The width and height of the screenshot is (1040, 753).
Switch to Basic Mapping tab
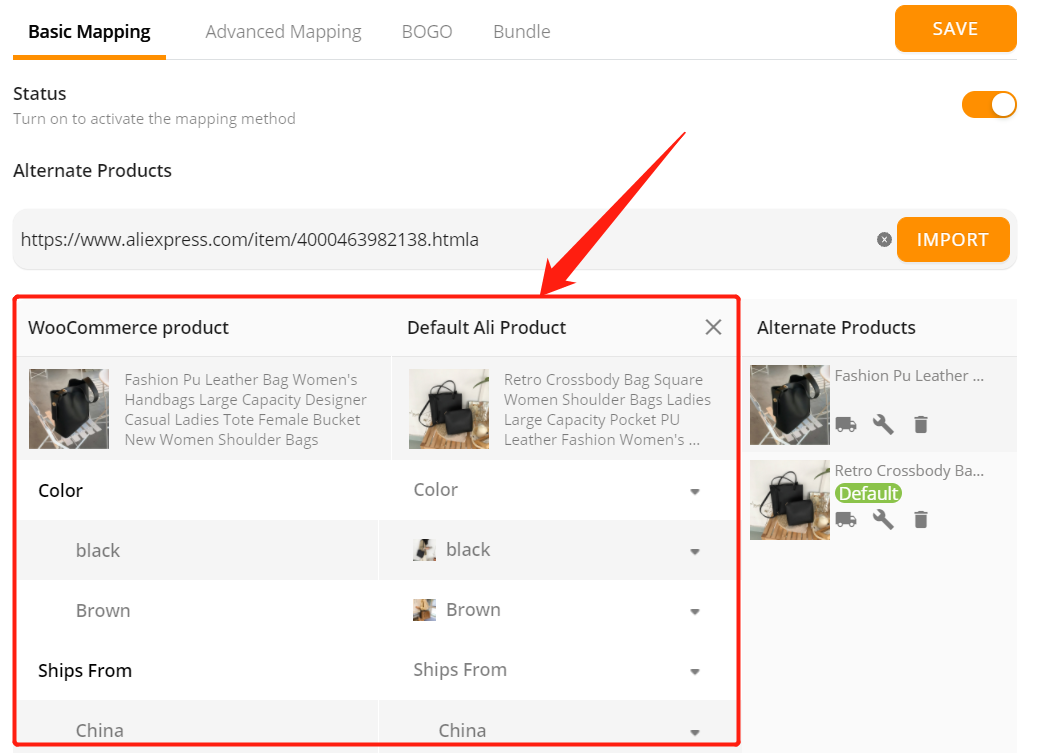pyautogui.click(x=89, y=32)
